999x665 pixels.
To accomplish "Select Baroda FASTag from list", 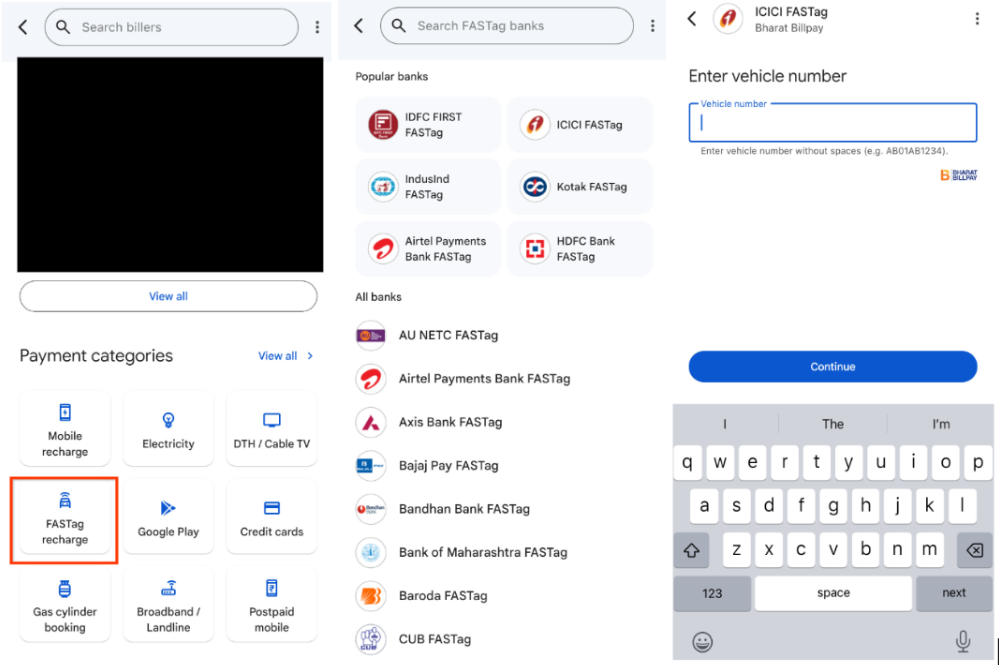I will click(503, 596).
